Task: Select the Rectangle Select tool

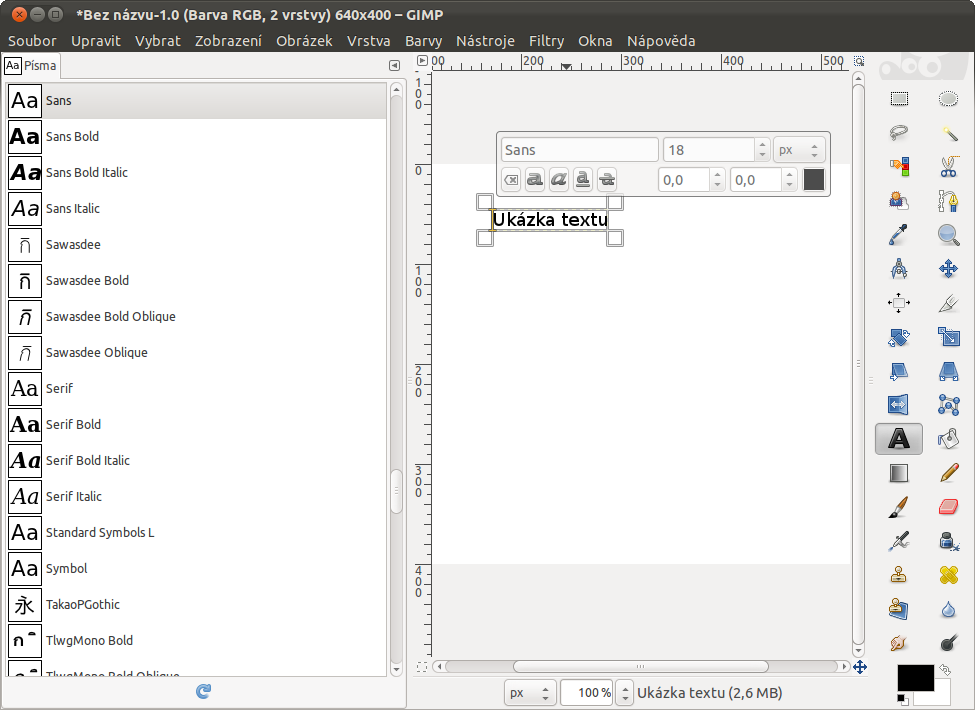Action: point(899,99)
